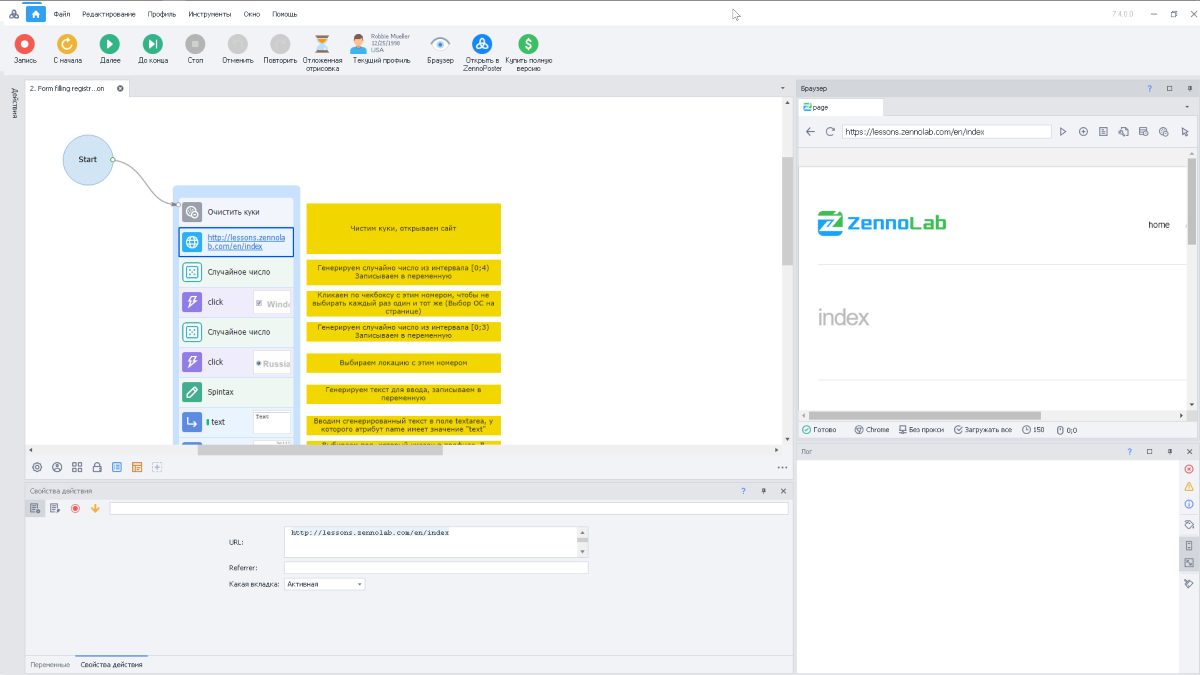
Task: Select the Start node
Action: pos(88,159)
